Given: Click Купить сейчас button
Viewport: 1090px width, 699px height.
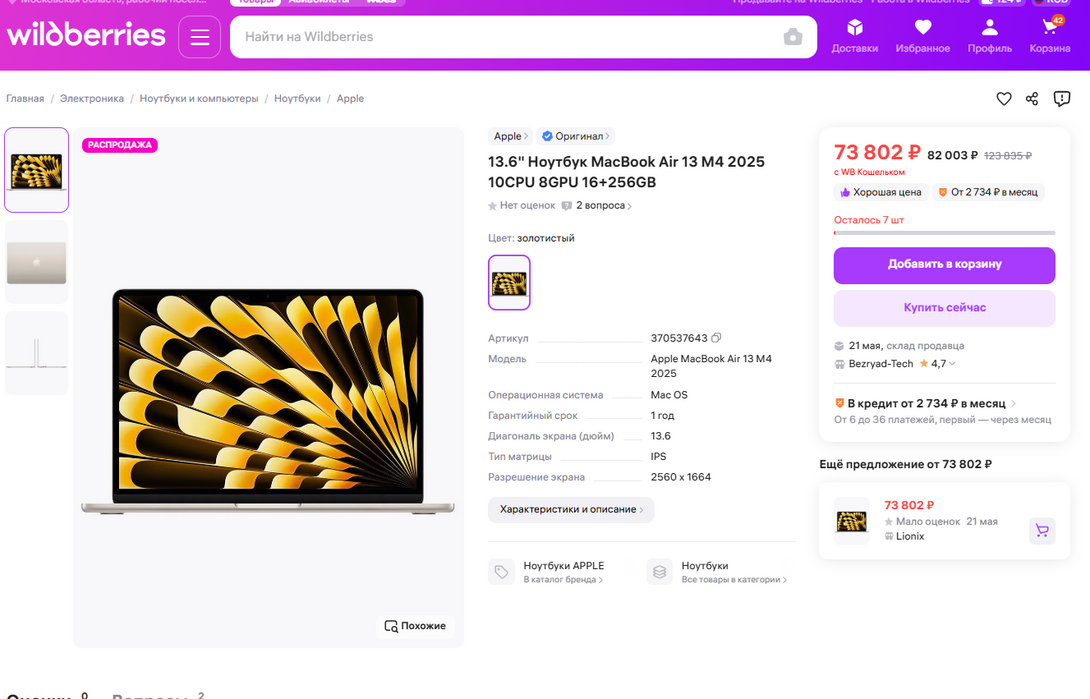Looking at the screenshot, I should 944,308.
